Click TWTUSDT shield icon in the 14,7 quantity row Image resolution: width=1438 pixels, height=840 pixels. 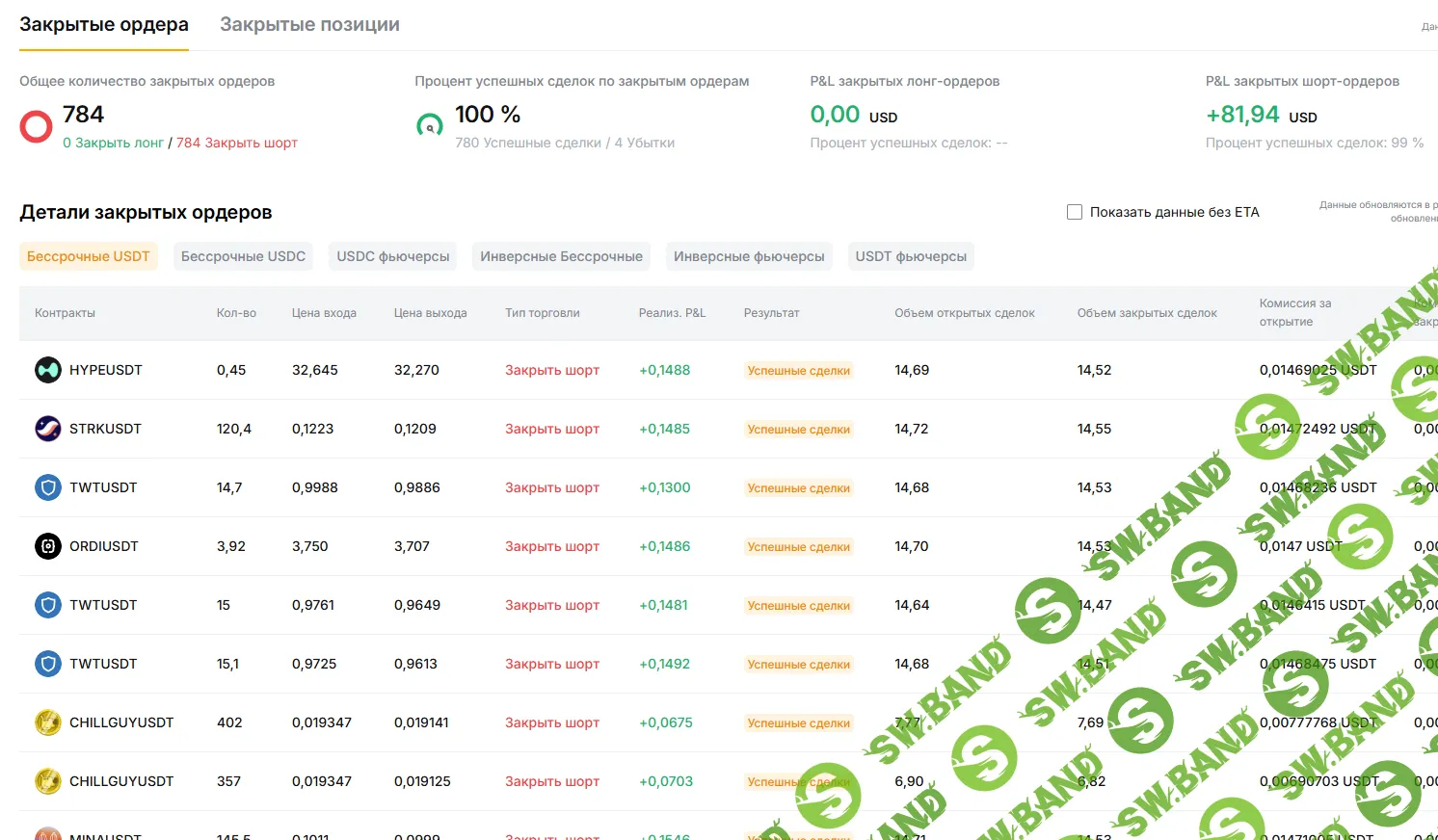[48, 487]
